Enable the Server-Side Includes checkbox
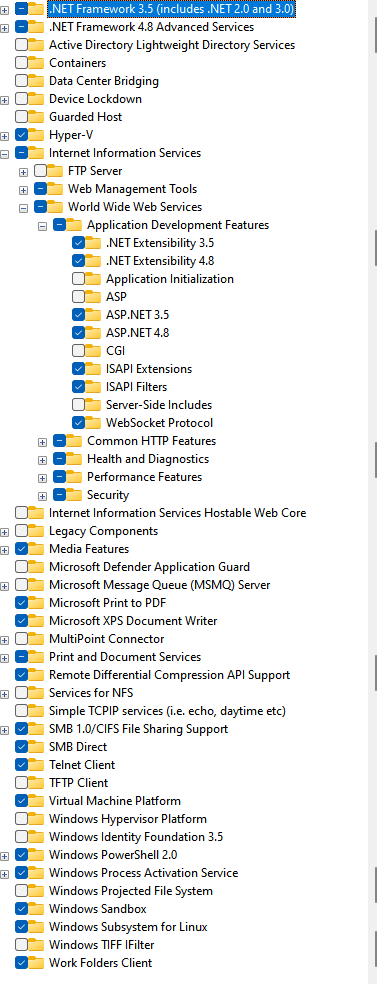Screen dimensions: 377x984 78,405
